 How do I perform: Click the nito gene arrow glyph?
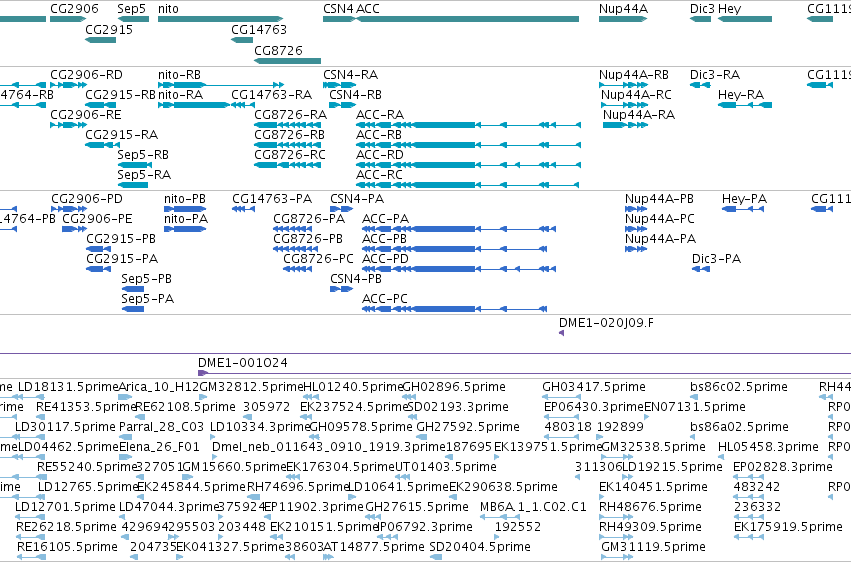tap(220, 19)
